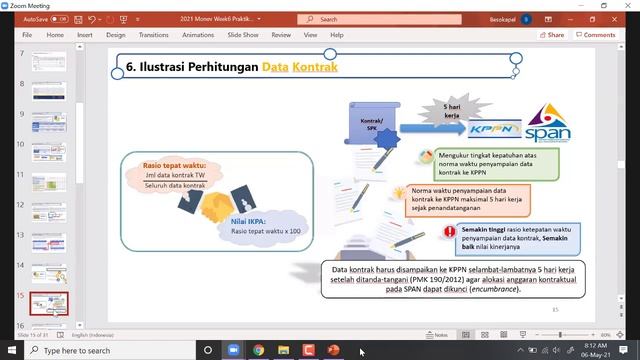This screenshot has height=360, width=640.
Task: Open Customize Quick Access Toolbar dropdown
Action: click(138, 19)
